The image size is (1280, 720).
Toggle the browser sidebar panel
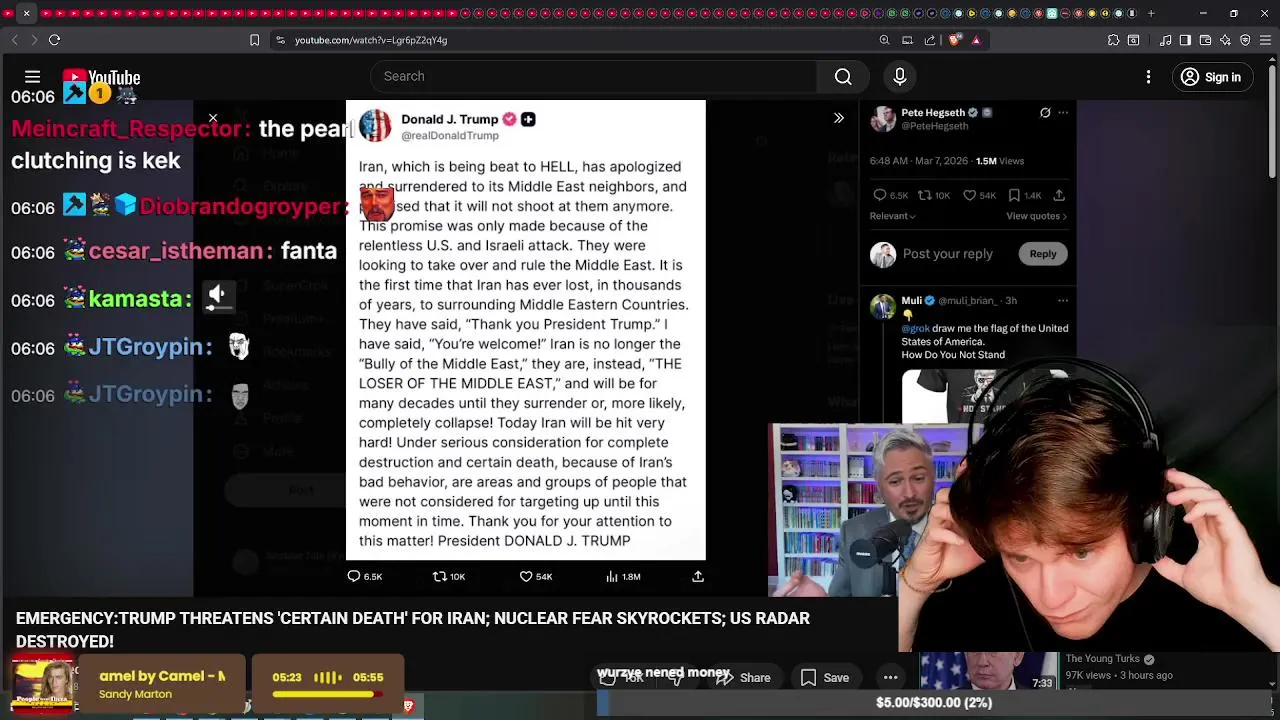(1185, 40)
